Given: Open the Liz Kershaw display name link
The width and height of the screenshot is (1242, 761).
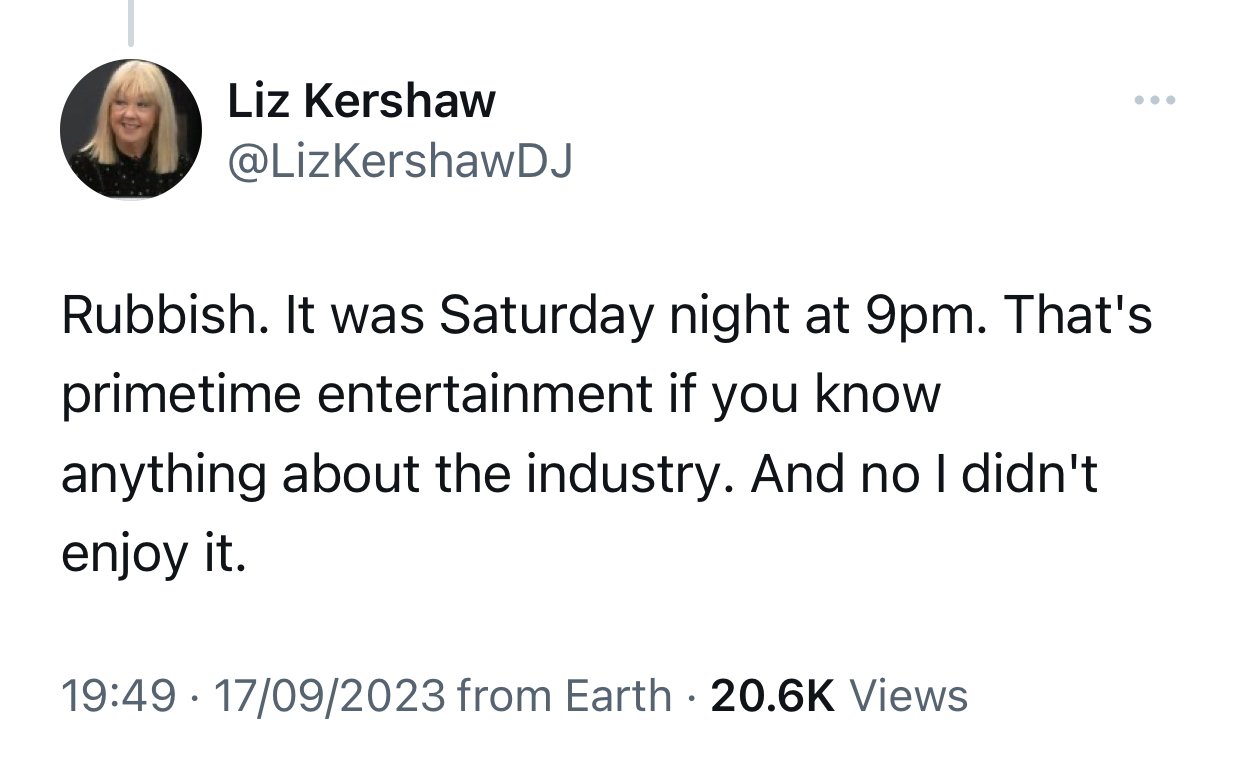Looking at the screenshot, I should click(361, 101).
